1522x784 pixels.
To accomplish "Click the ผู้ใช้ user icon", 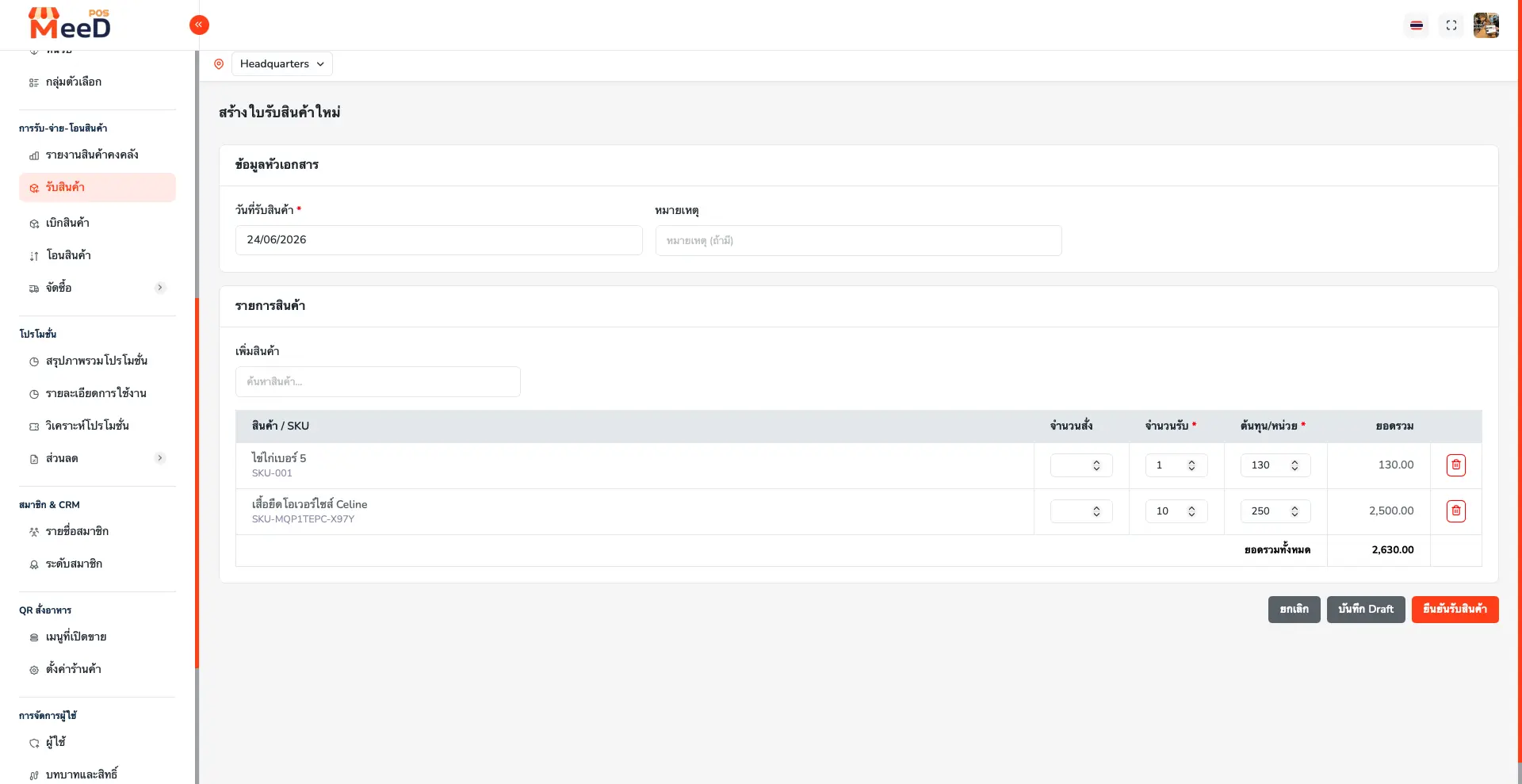I will pyautogui.click(x=34, y=743).
